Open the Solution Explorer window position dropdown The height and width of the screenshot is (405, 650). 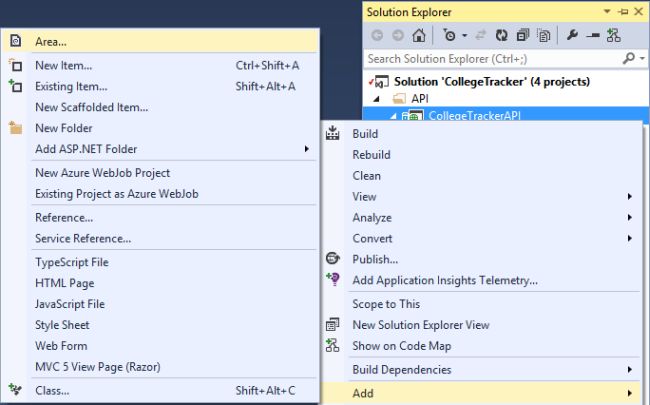click(608, 12)
